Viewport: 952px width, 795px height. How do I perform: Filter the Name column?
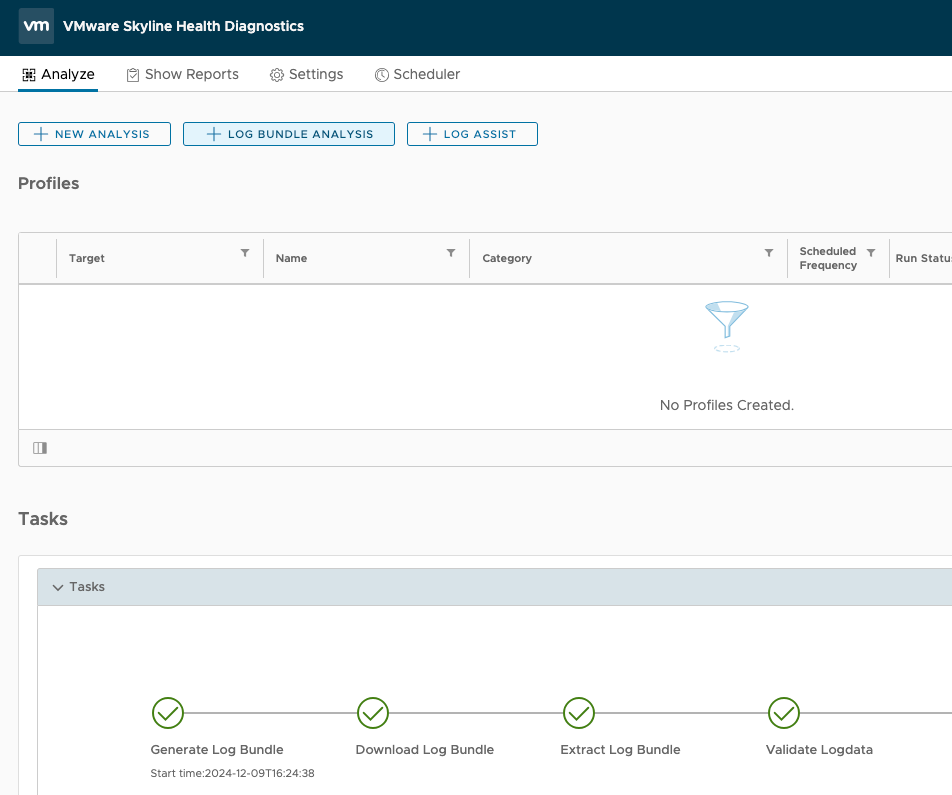451,253
